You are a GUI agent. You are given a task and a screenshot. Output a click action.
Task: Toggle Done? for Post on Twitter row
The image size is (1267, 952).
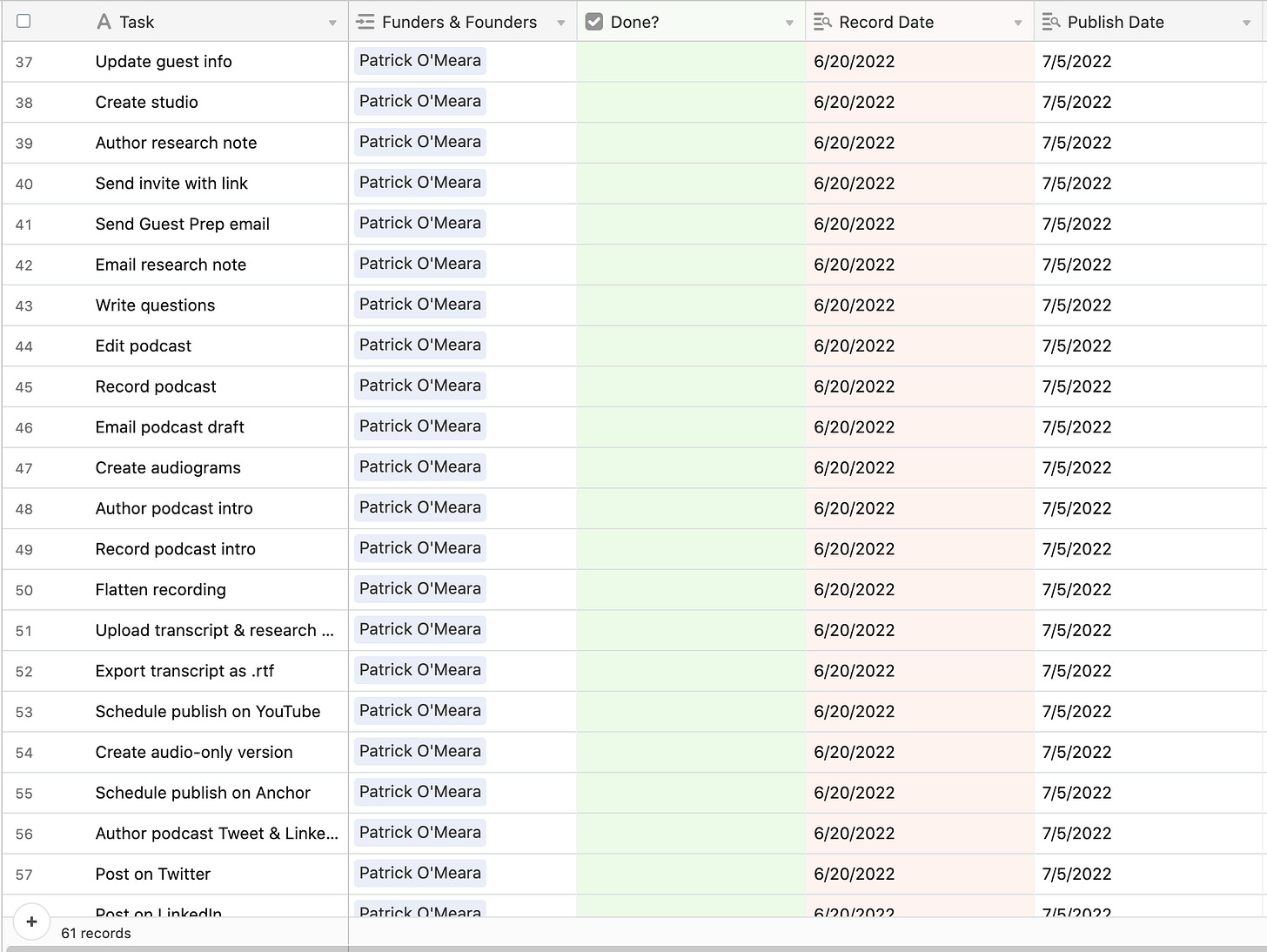(x=691, y=875)
